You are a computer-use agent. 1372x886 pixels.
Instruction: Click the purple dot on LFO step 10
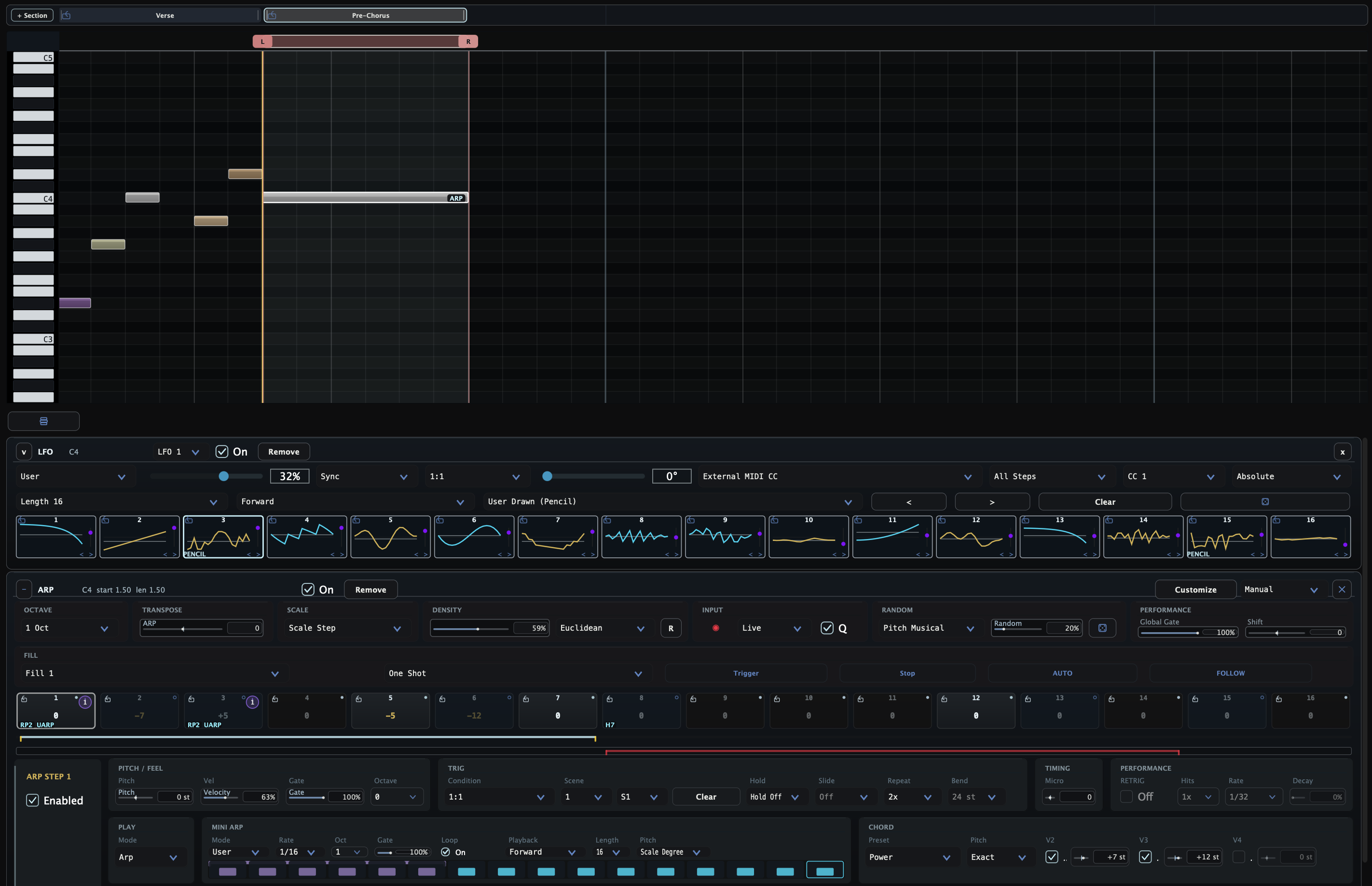pyautogui.click(x=843, y=544)
